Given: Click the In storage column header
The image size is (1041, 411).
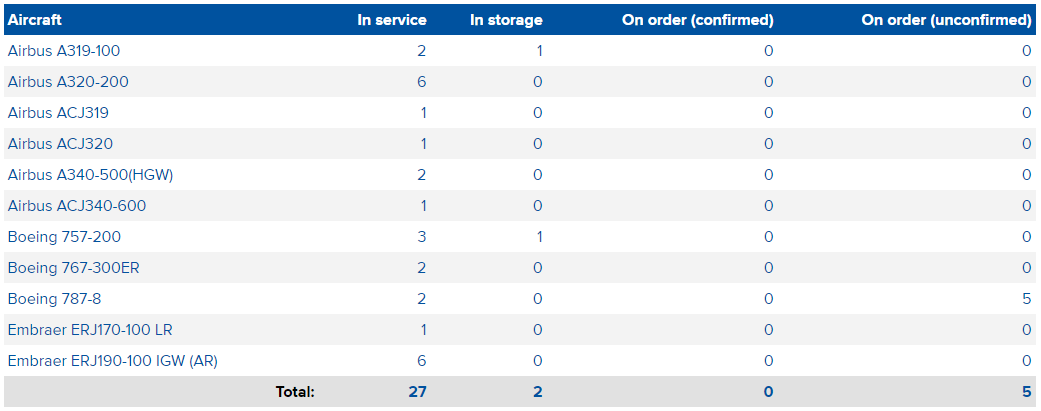Looking at the screenshot, I should pyautogui.click(x=507, y=20).
